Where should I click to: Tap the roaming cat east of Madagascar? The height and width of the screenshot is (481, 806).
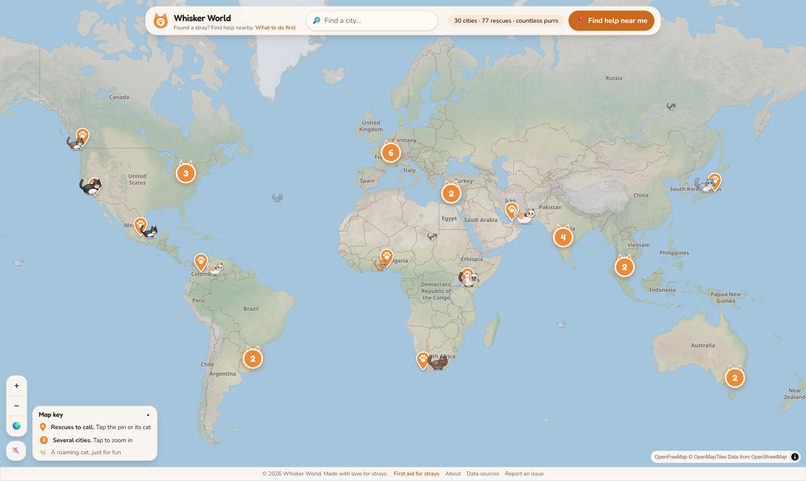[561, 324]
